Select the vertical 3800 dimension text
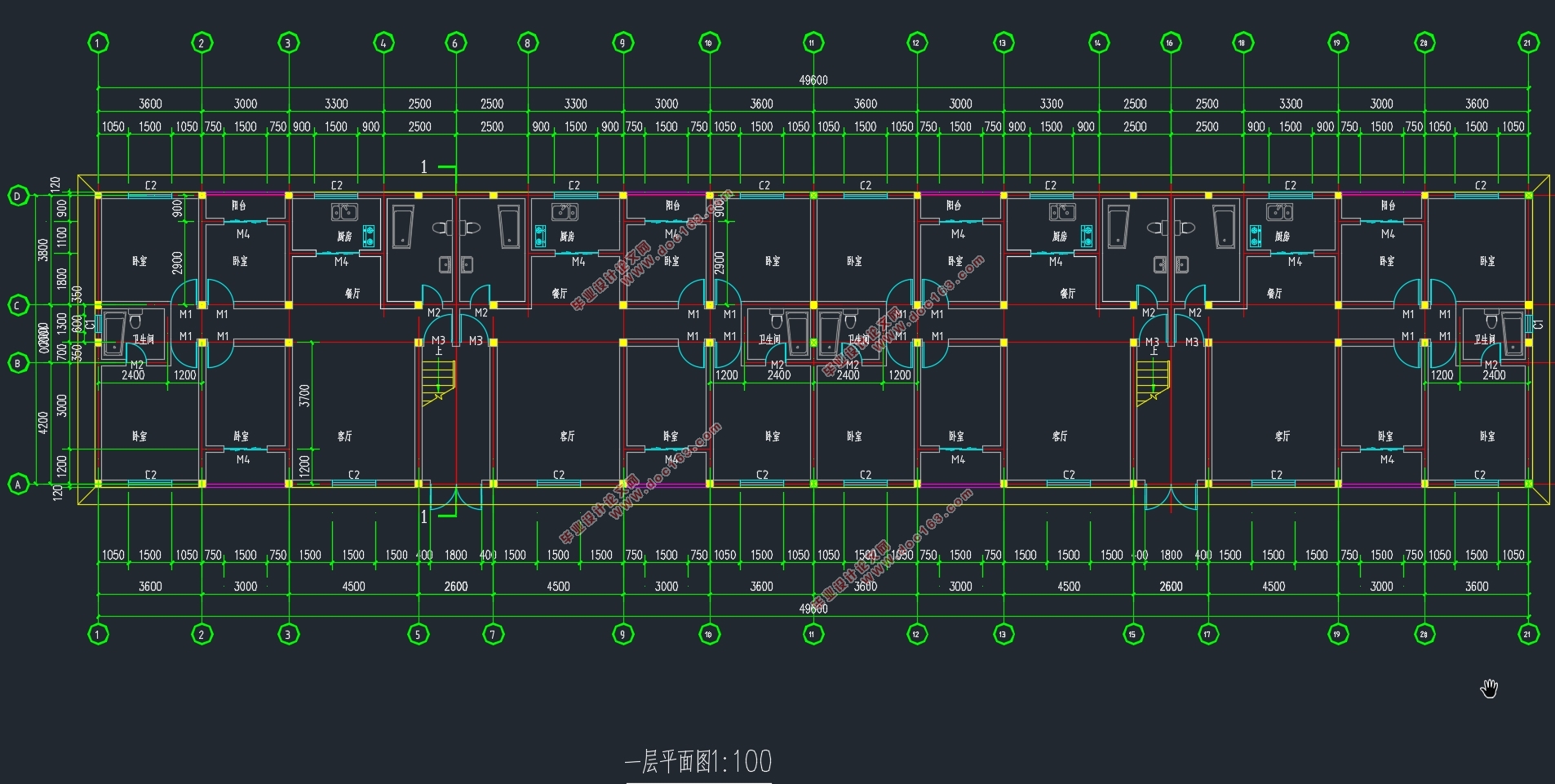The image size is (1555, 784). pyautogui.click(x=43, y=250)
